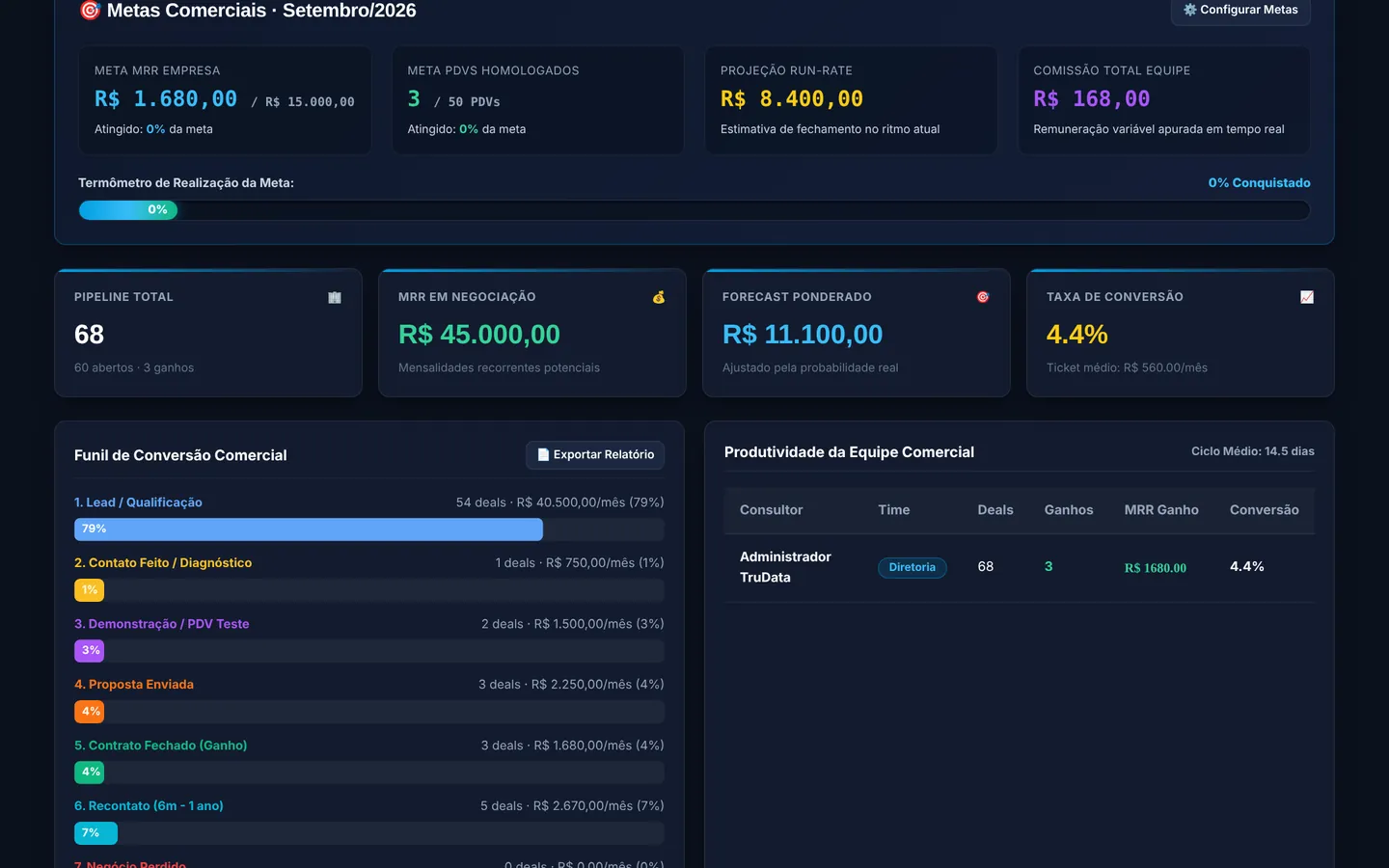Click the target icon beside Metas Comerciais
This screenshot has width=1389, height=868.
click(90, 11)
